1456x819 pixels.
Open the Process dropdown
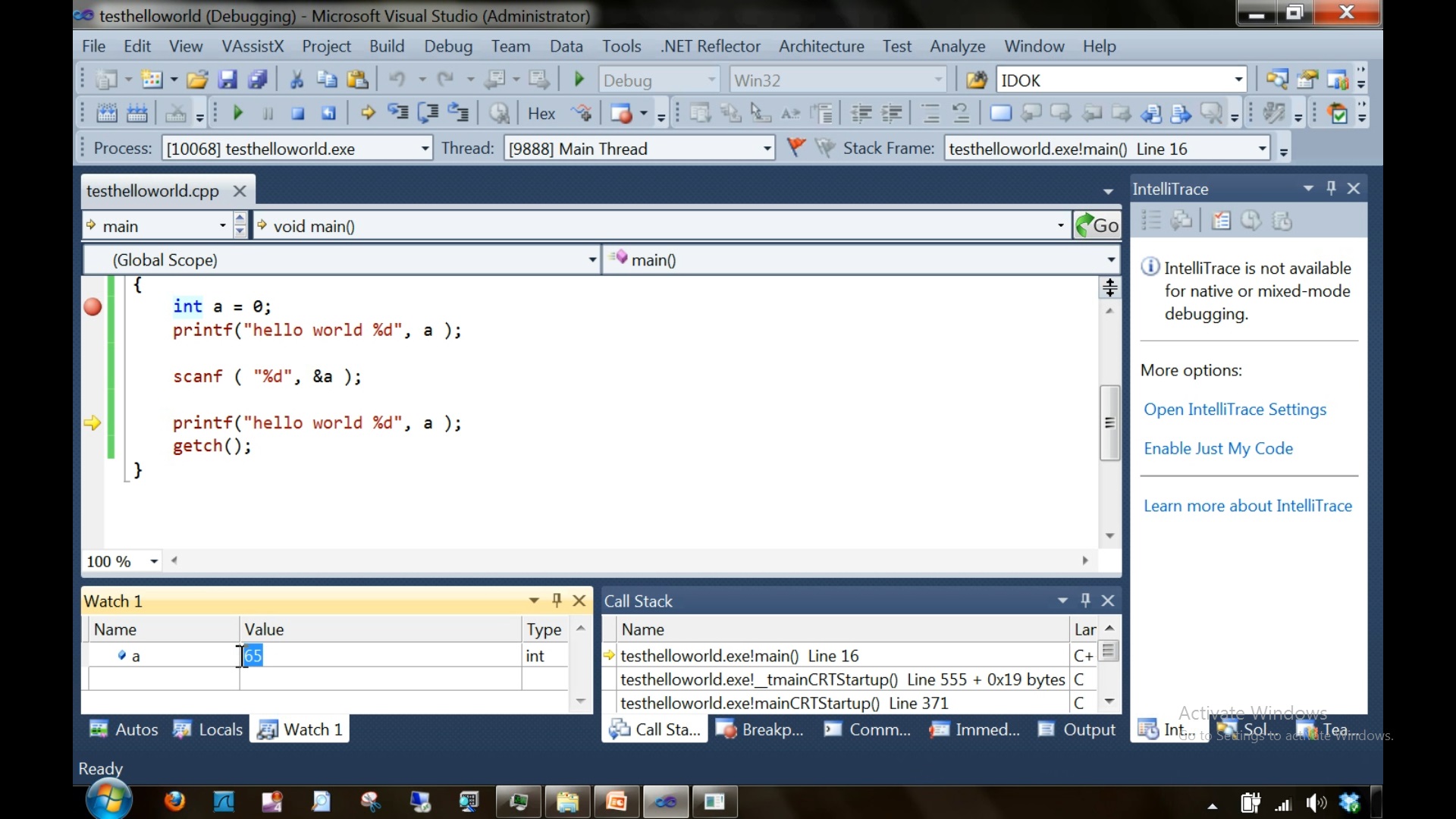click(425, 149)
